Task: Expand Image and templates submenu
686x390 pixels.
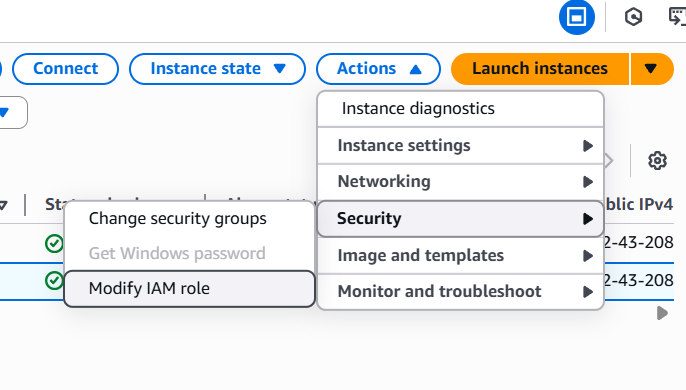Action: point(461,255)
